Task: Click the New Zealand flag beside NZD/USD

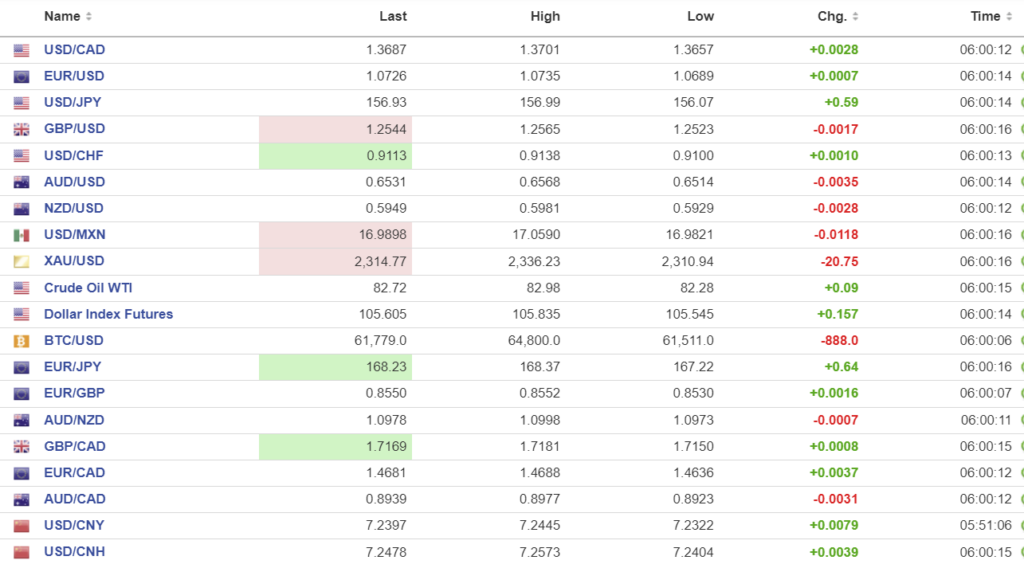Action: pos(21,209)
